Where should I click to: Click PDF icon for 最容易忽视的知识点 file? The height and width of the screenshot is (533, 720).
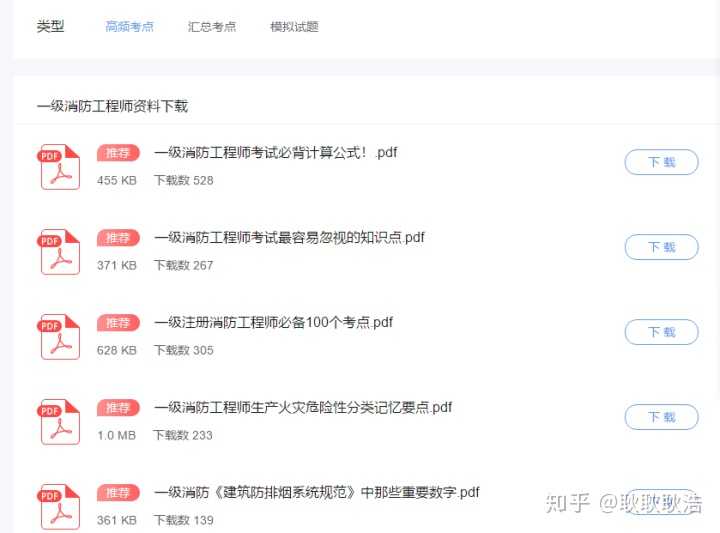(59, 252)
